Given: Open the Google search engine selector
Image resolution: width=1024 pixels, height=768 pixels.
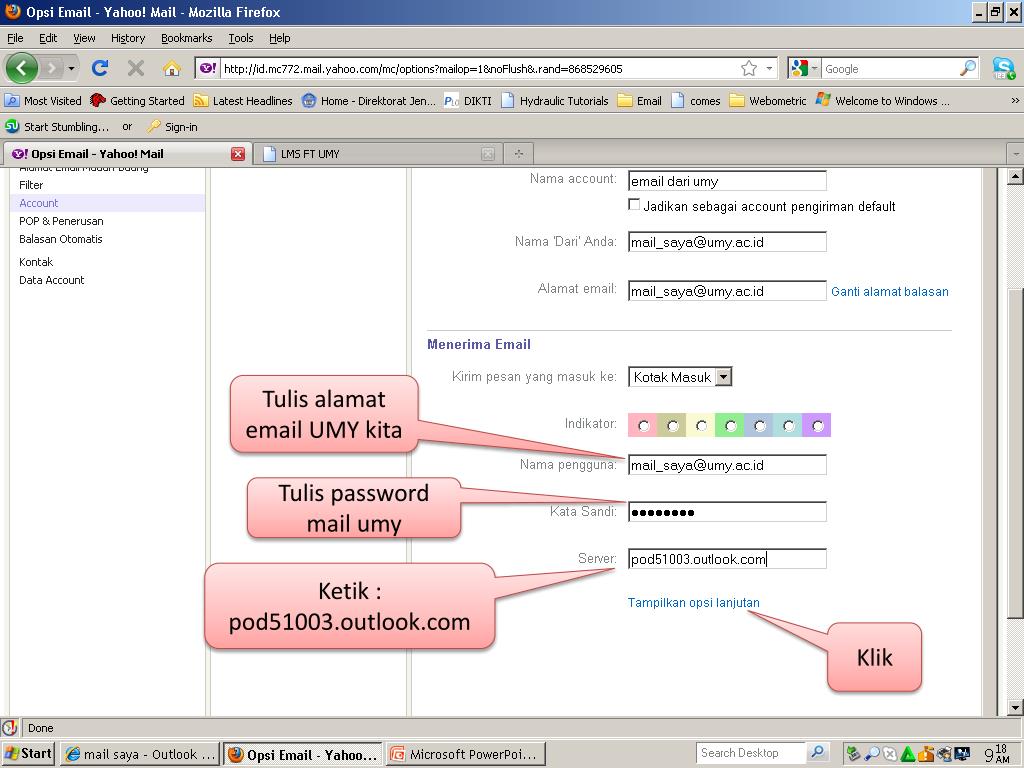Looking at the screenshot, I should 803,68.
